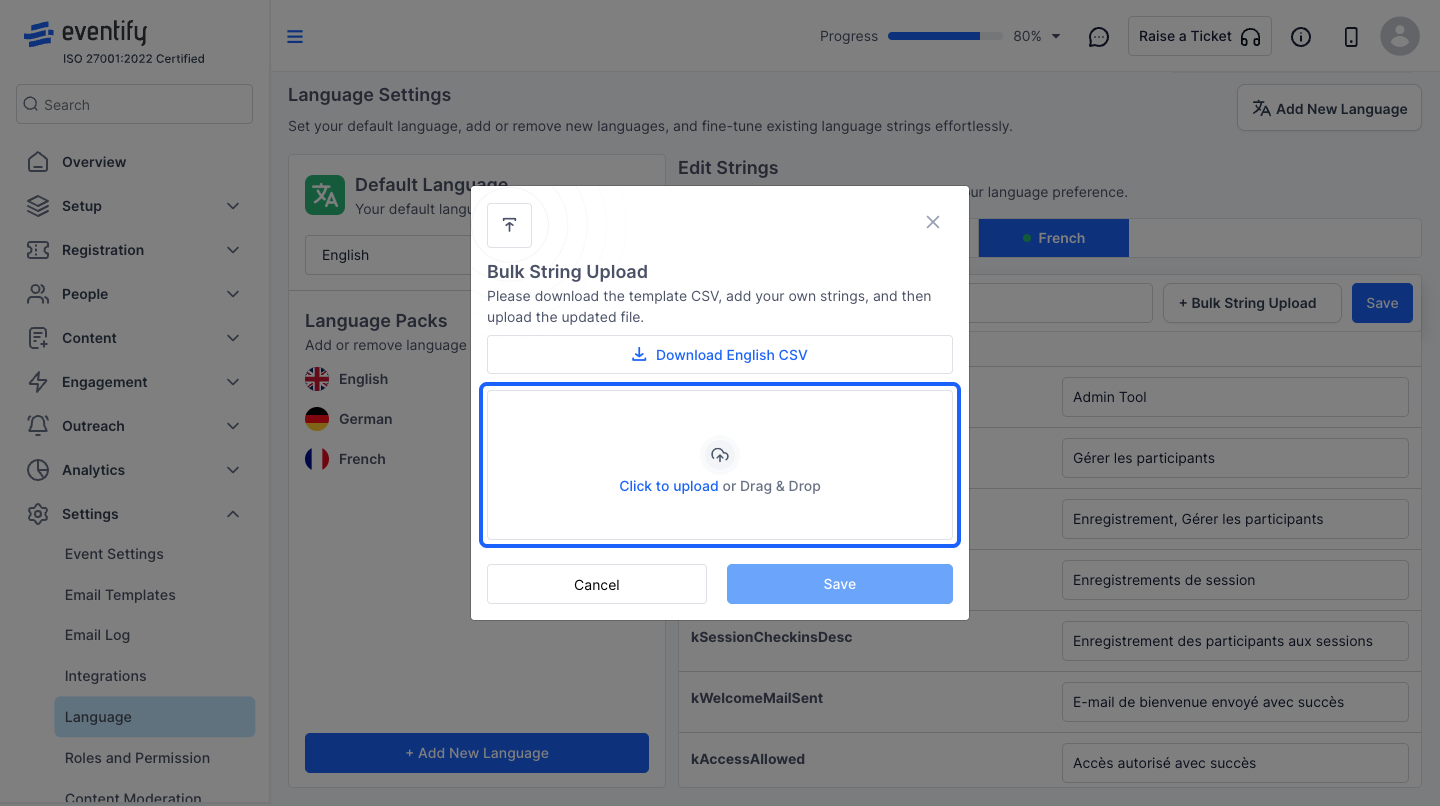Image resolution: width=1440 pixels, height=806 pixels.
Task: Close the Bulk String Upload dialog
Action: (933, 222)
